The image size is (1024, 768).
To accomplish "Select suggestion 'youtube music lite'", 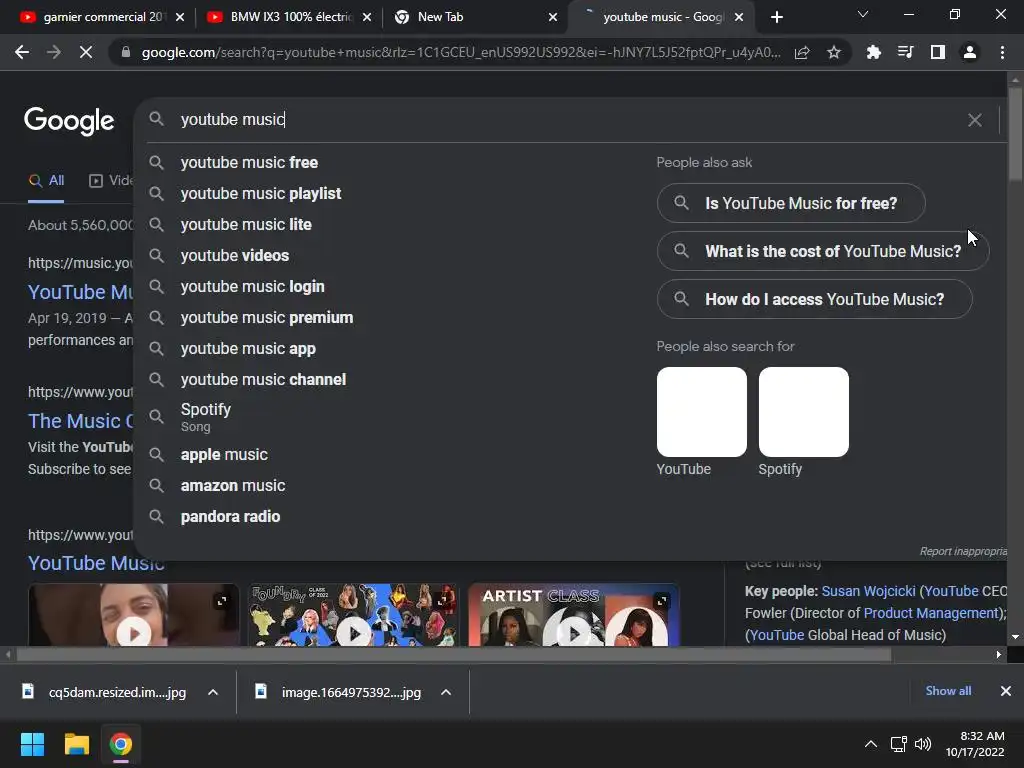I will tap(246, 225).
